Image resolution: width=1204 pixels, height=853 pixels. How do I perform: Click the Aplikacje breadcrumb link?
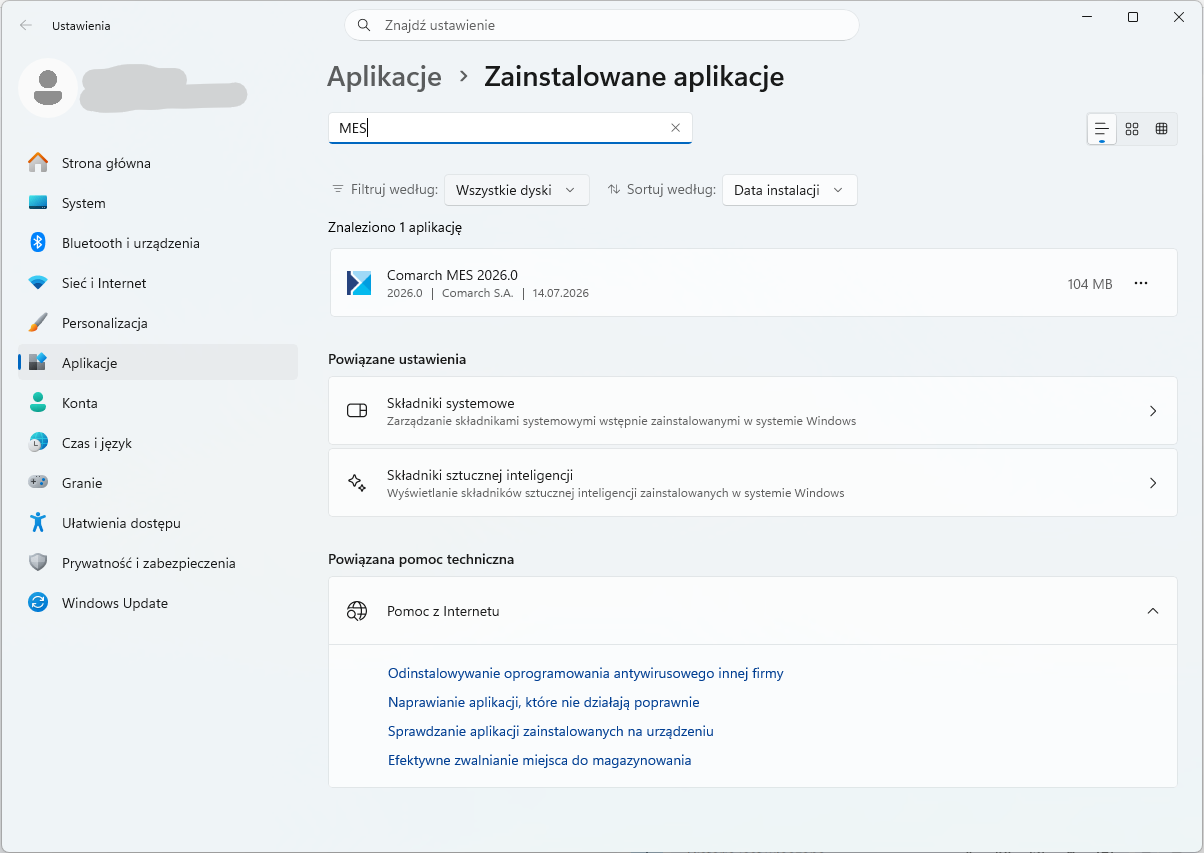tap(384, 77)
